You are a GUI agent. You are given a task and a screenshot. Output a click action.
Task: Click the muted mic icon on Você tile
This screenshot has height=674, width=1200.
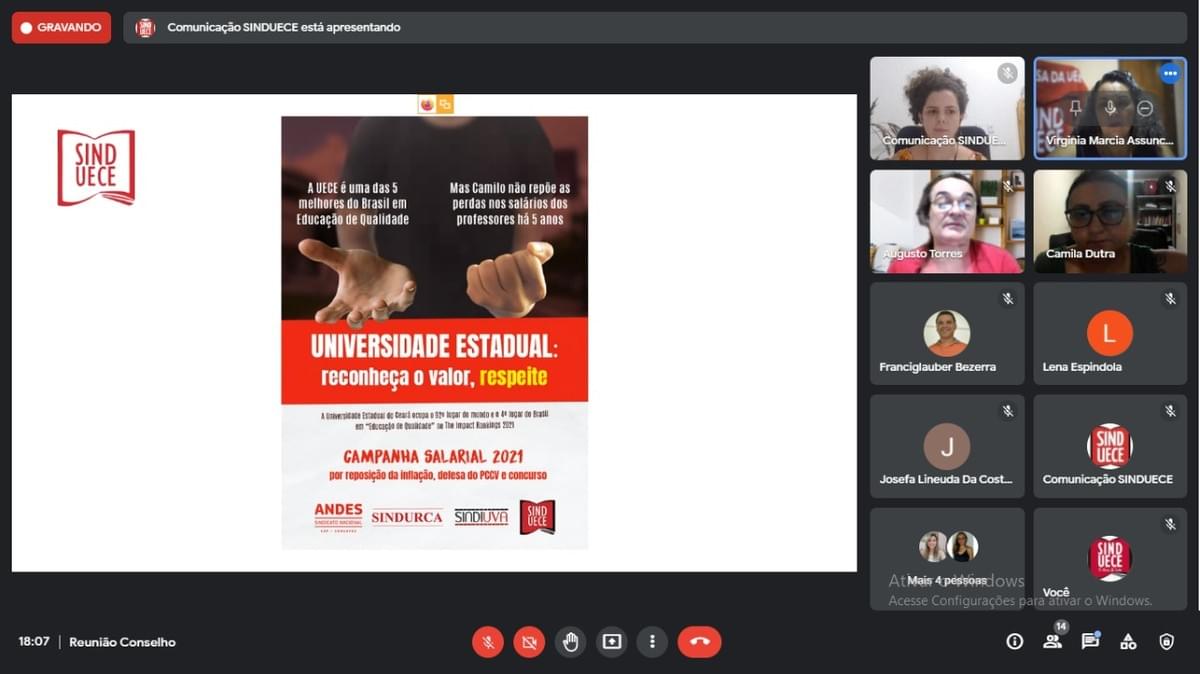coord(1170,524)
